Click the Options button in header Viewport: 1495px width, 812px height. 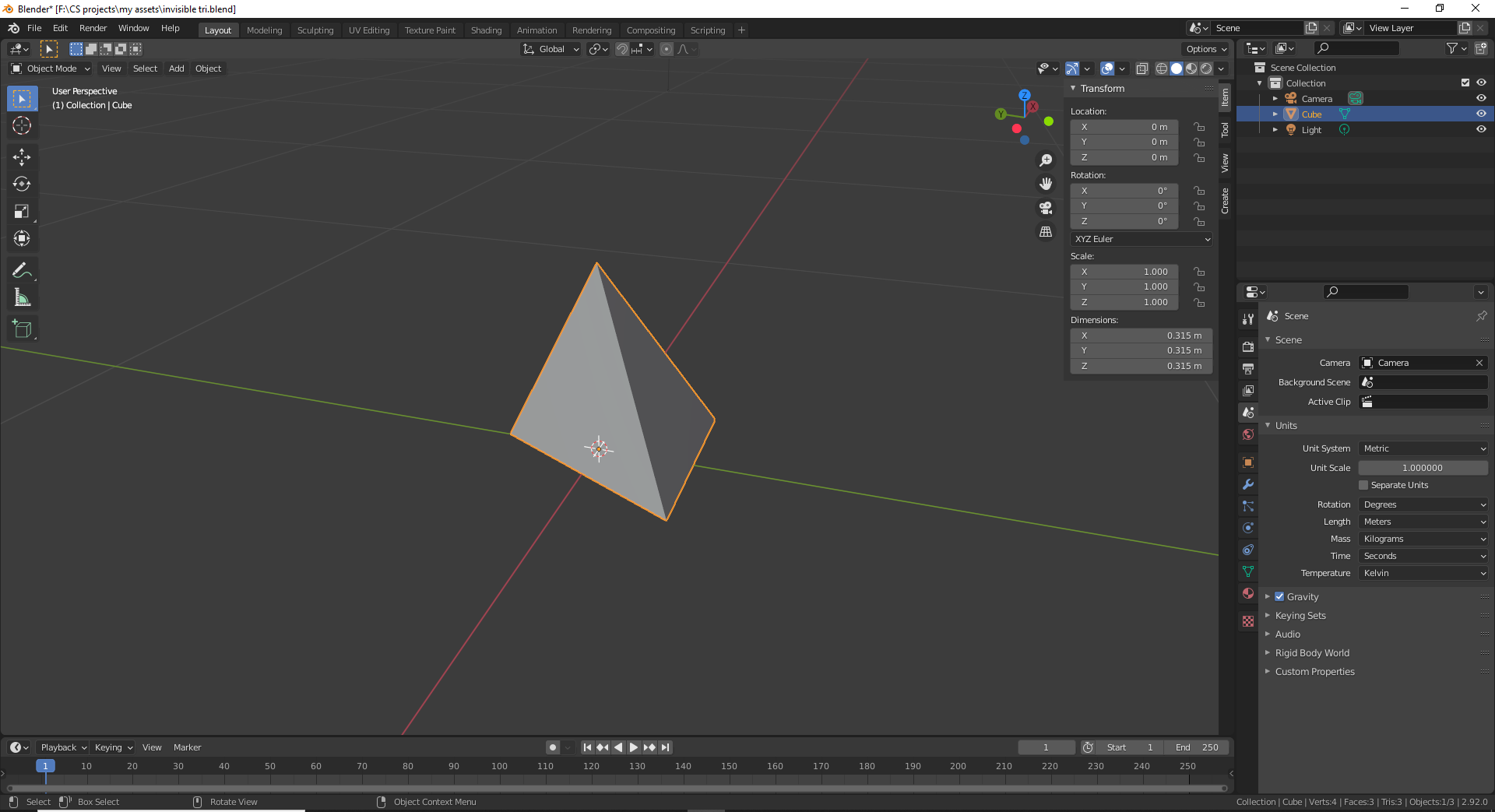tap(1205, 49)
